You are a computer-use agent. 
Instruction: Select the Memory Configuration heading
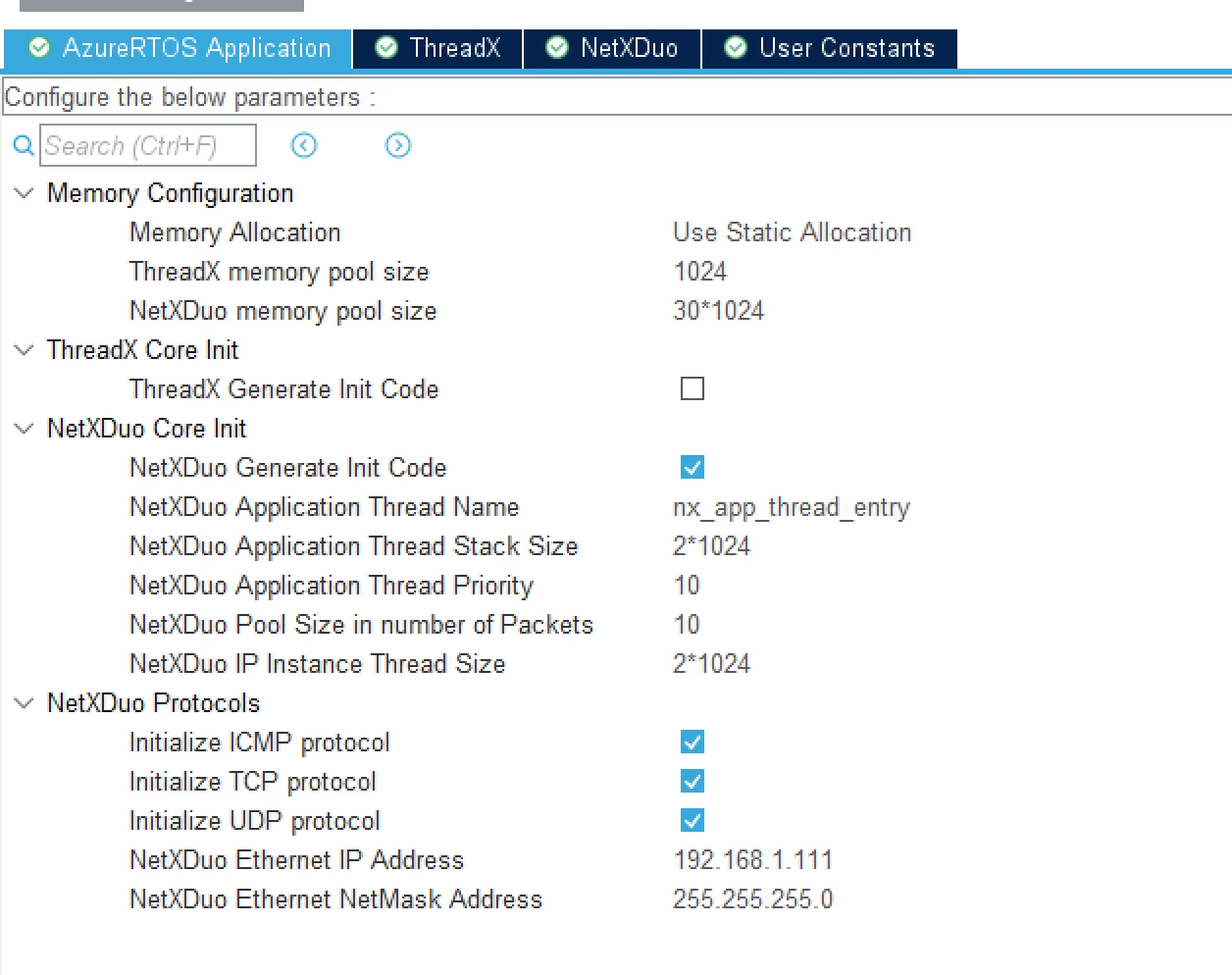pyautogui.click(x=171, y=193)
